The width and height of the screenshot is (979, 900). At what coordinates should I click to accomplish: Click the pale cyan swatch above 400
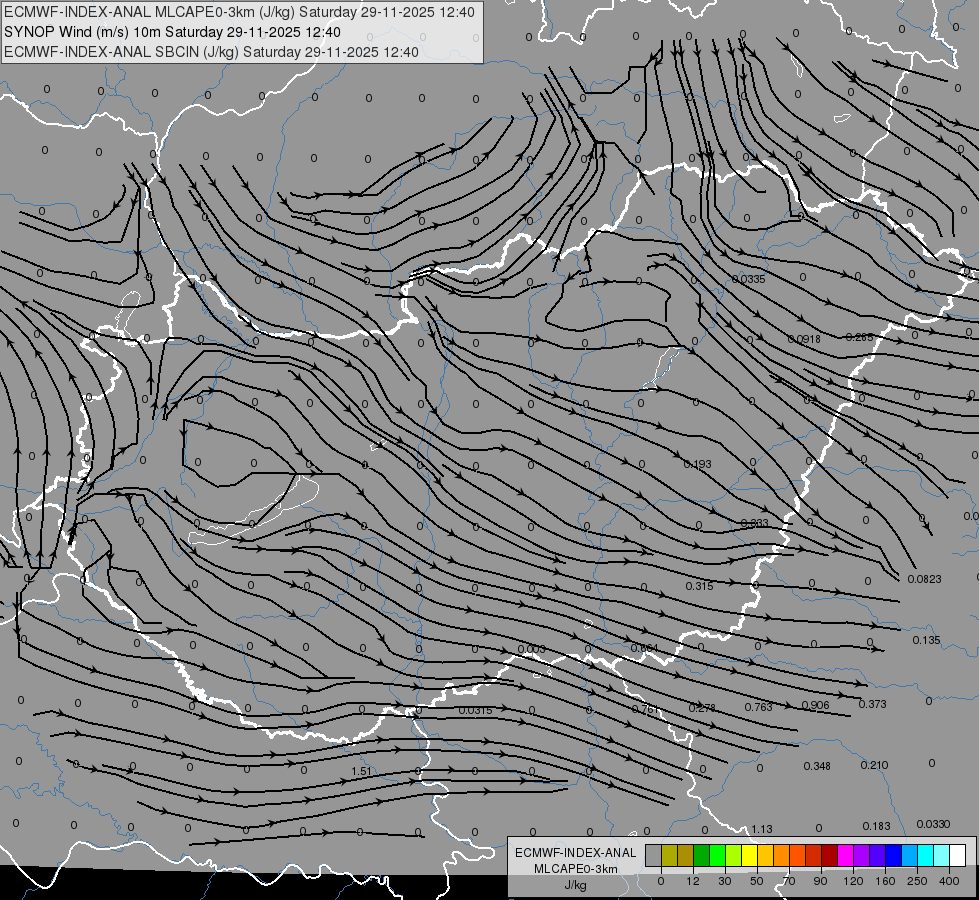pos(942,855)
